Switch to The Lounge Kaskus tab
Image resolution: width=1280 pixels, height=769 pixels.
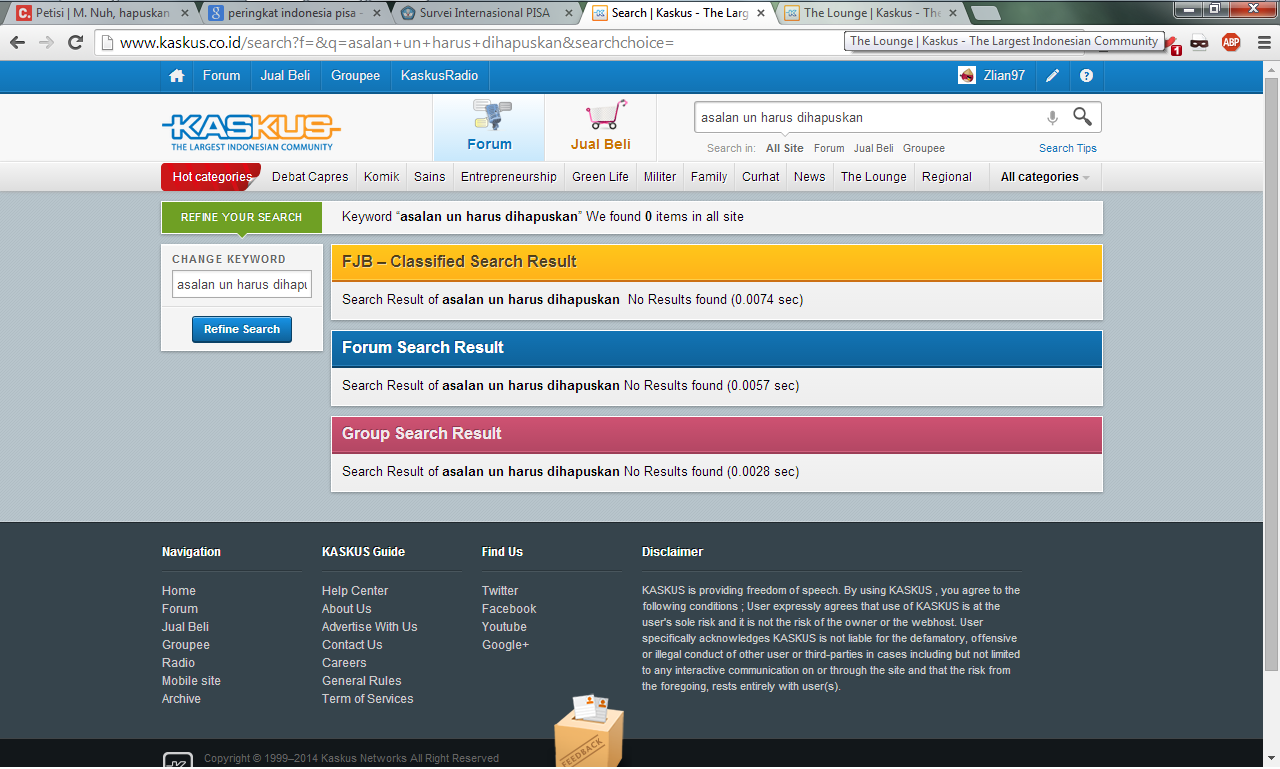(x=870, y=13)
